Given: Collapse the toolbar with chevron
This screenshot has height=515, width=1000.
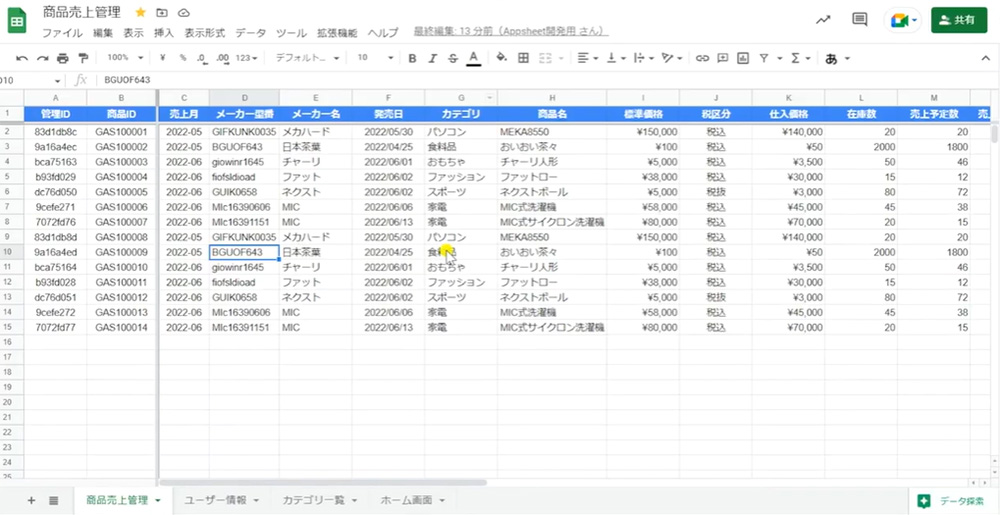Looking at the screenshot, I should (985, 58).
